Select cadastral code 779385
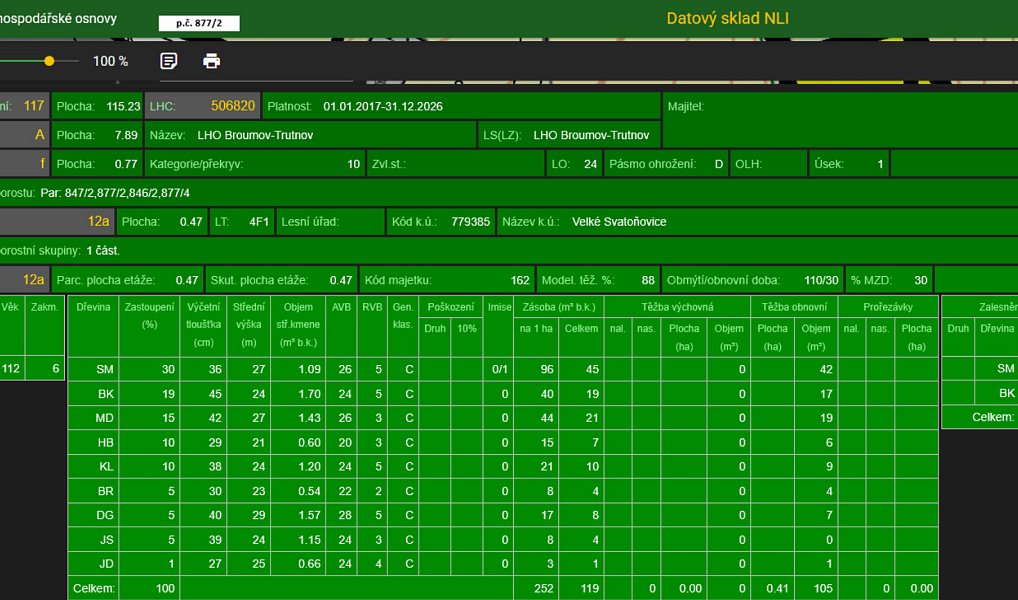 click(471, 221)
